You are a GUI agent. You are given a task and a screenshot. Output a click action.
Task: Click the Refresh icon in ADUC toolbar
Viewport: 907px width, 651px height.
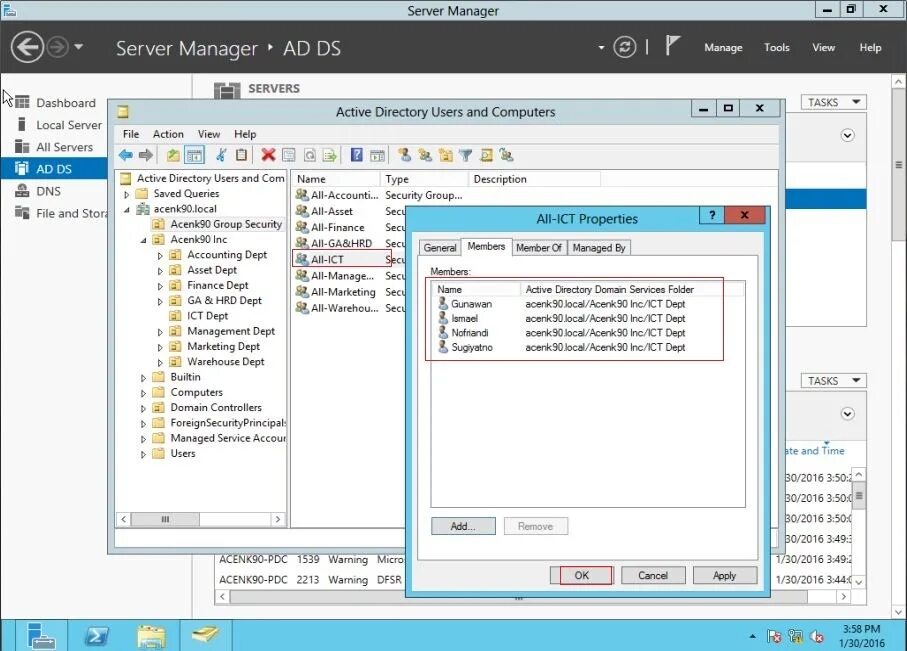click(309, 155)
